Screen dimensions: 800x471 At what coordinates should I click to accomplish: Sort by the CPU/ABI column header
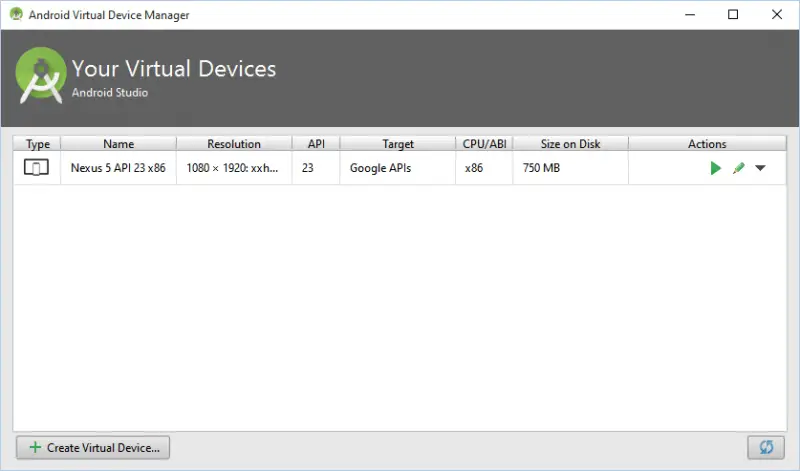point(485,144)
